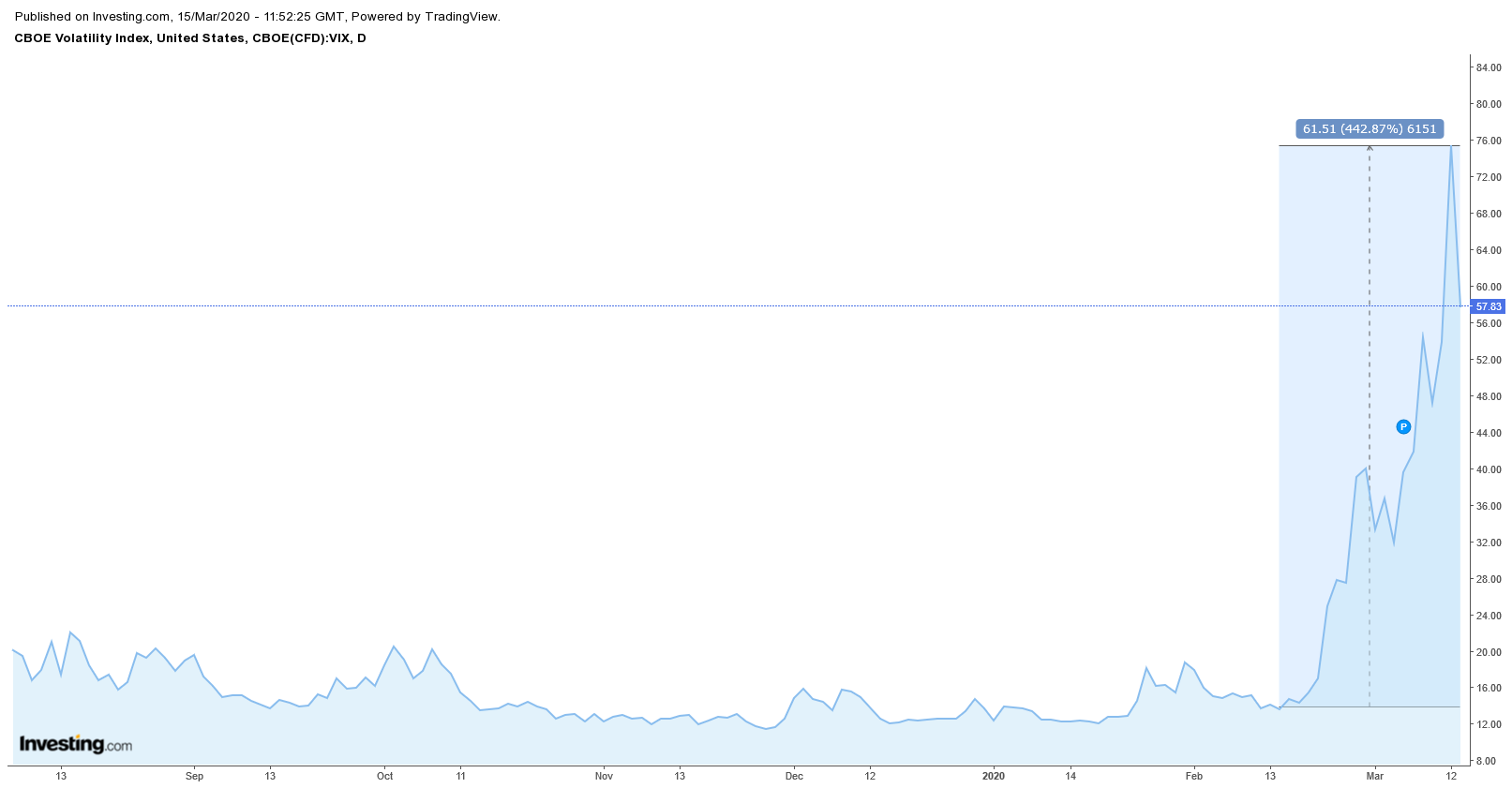Click the CBOE Volatility Index chart title

(x=190, y=38)
